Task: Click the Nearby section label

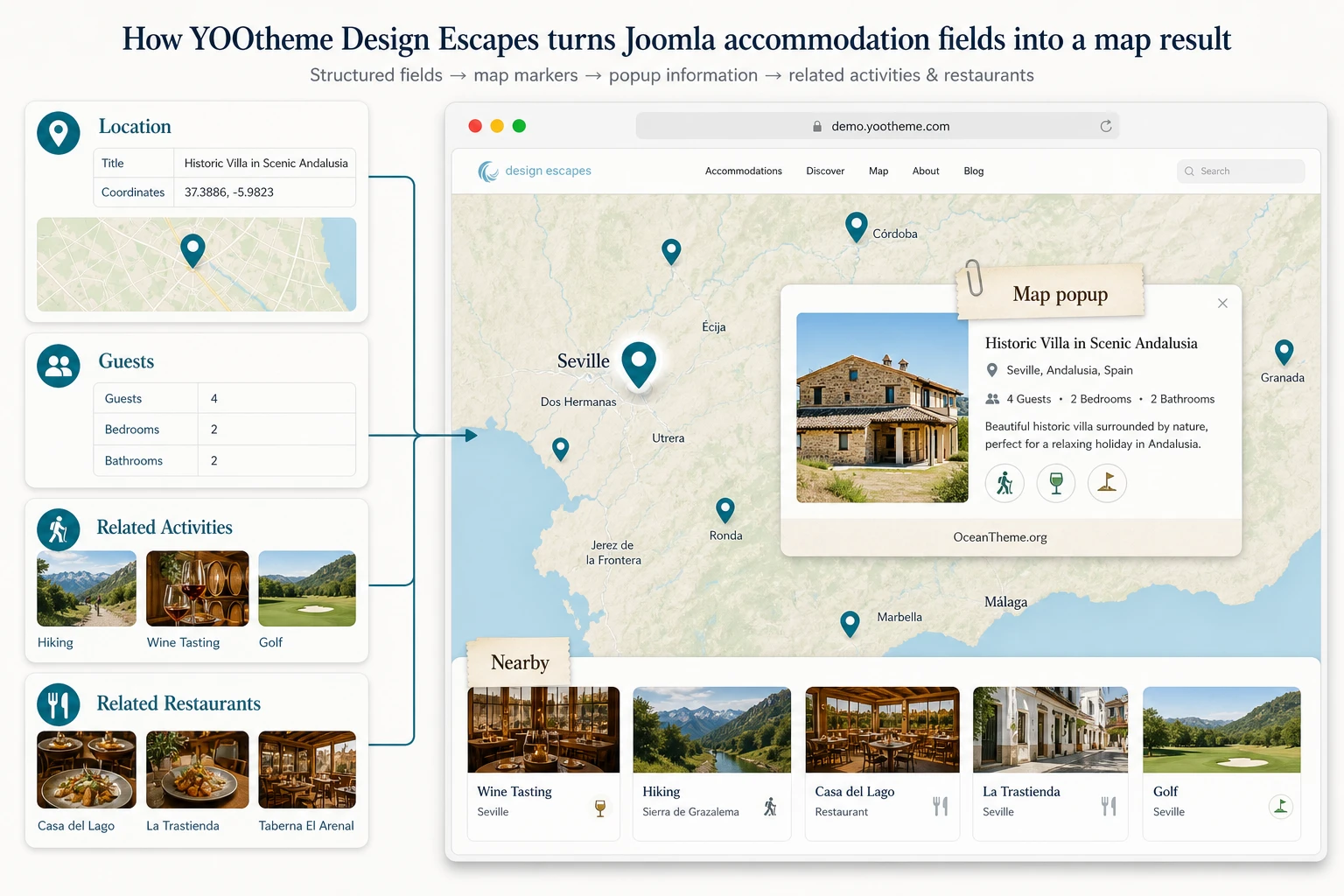Action: 520,662
